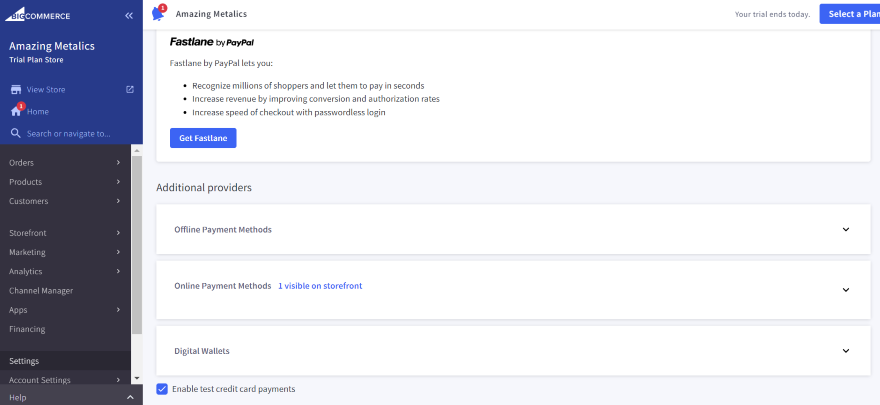The image size is (880, 405).
Task: Click the Amazing Metalics store name in sidebar
Action: (52, 46)
